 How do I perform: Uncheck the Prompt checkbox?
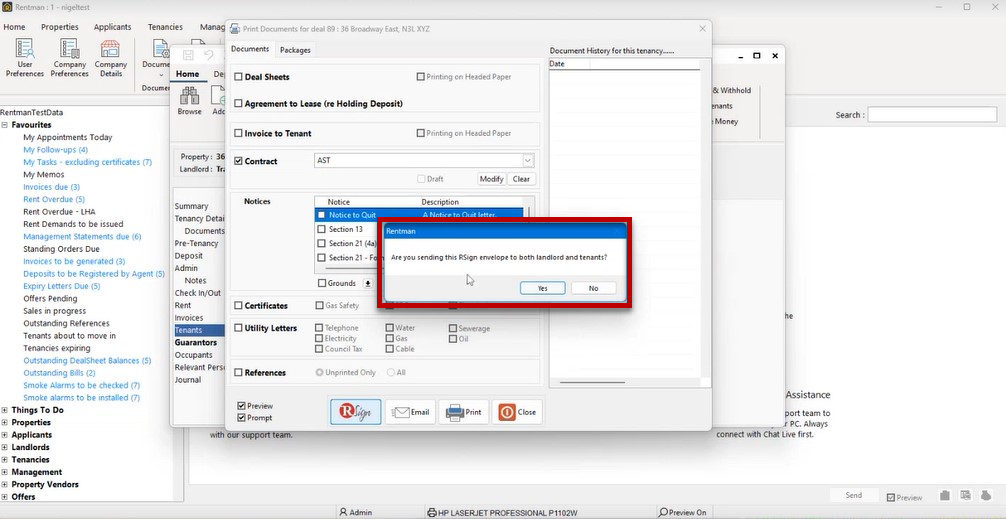(241, 418)
